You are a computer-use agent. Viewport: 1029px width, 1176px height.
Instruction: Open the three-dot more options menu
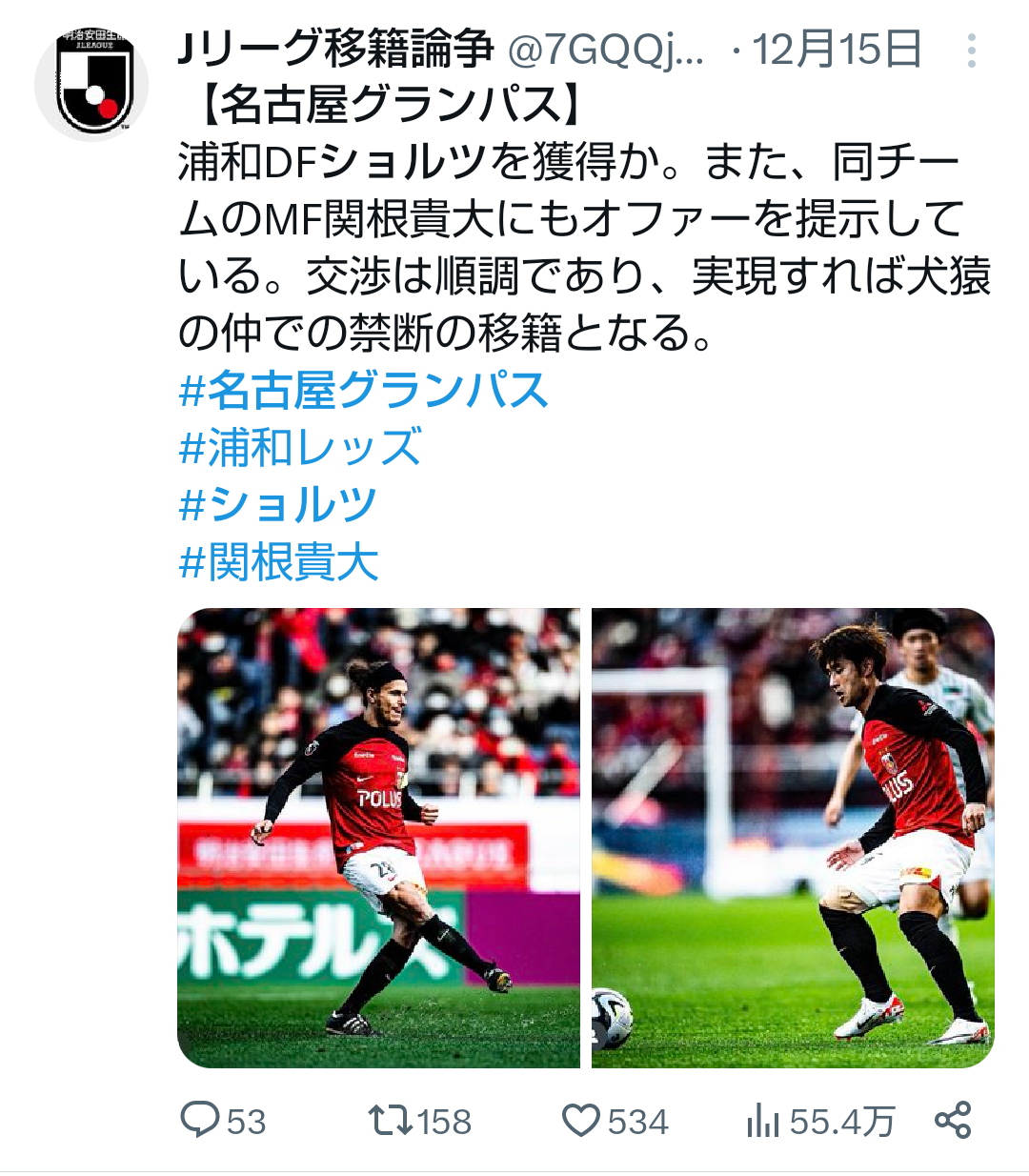(971, 51)
